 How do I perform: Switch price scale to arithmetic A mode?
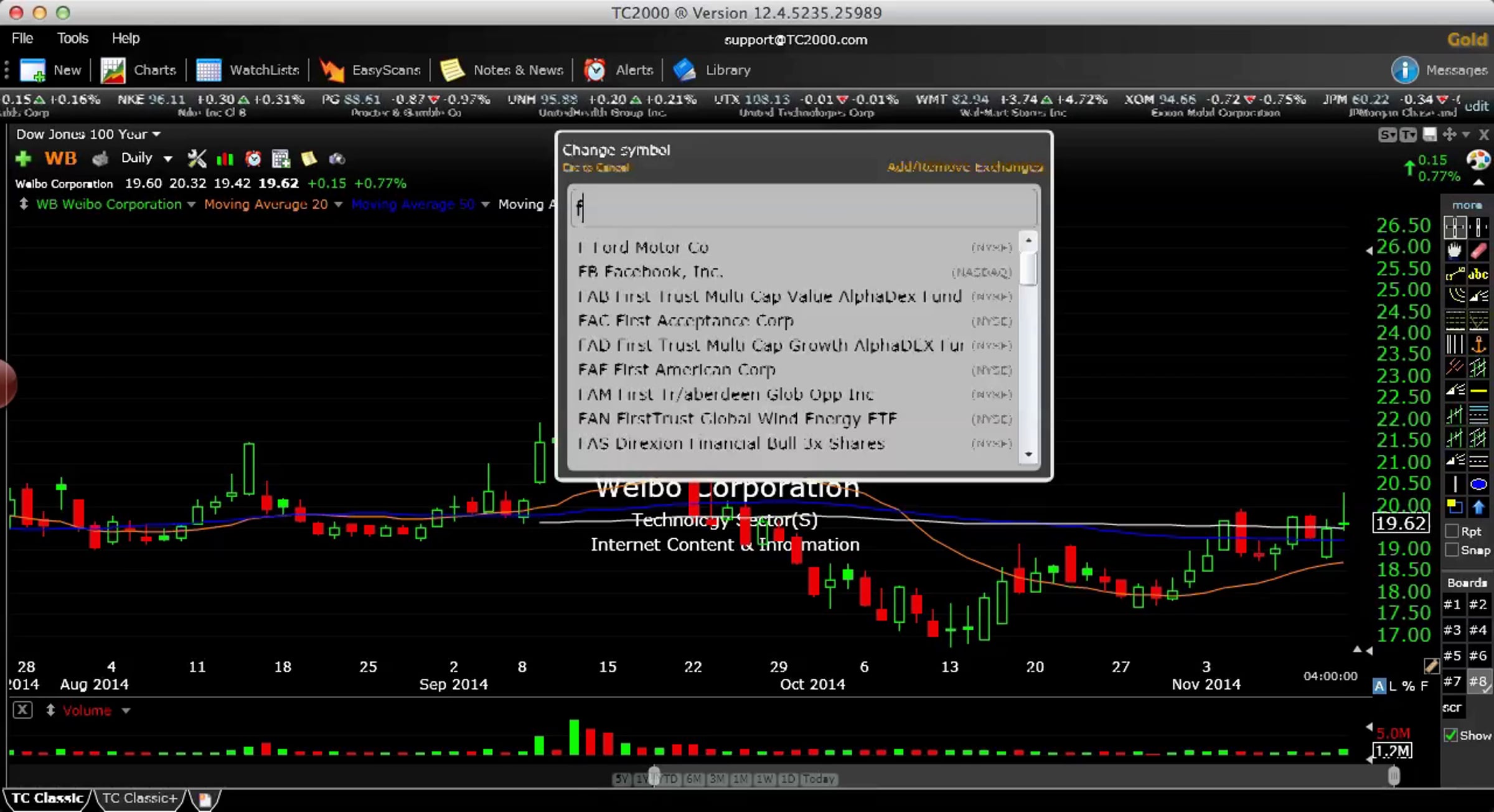pos(1379,686)
